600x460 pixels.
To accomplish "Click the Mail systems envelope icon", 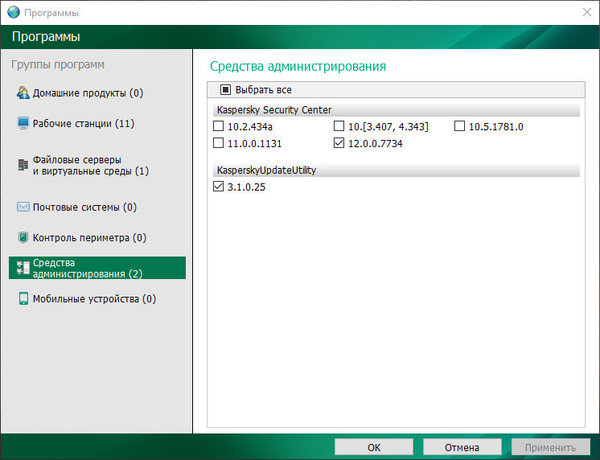I will pos(23,207).
